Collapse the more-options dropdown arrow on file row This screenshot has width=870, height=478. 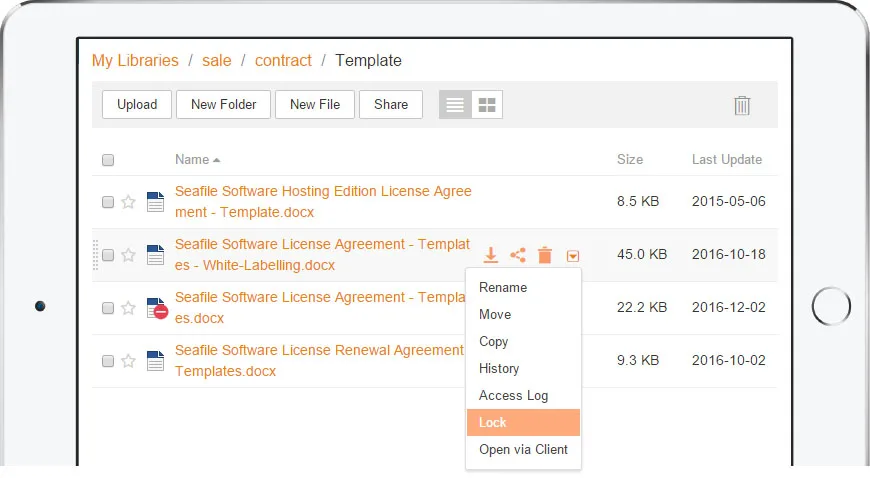tap(573, 256)
